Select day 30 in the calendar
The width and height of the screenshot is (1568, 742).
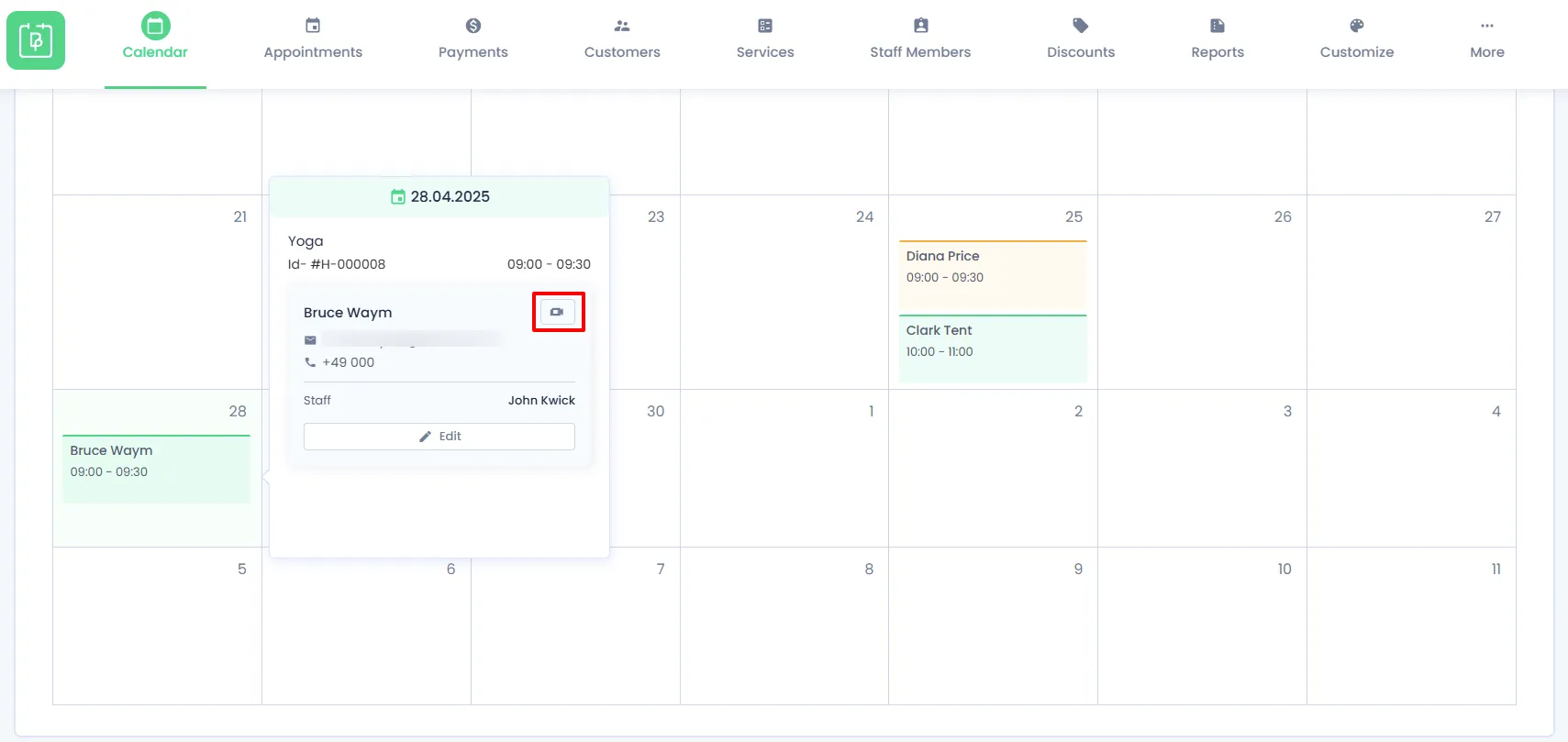click(655, 411)
